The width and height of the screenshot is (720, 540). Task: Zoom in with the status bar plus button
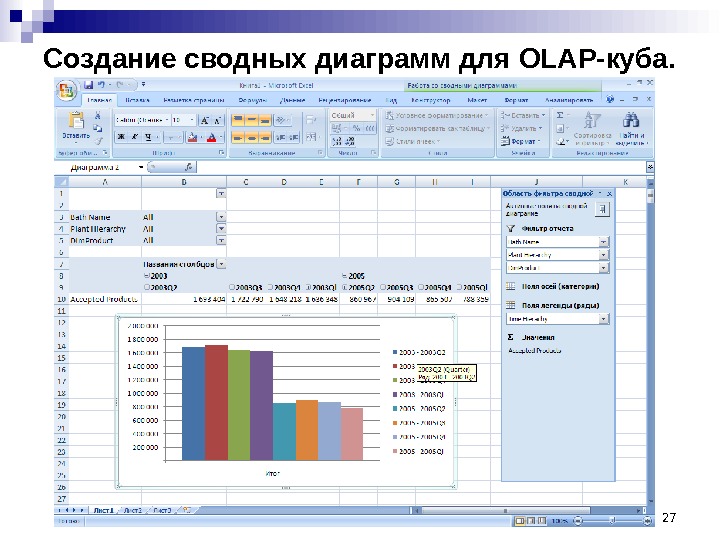point(647,521)
